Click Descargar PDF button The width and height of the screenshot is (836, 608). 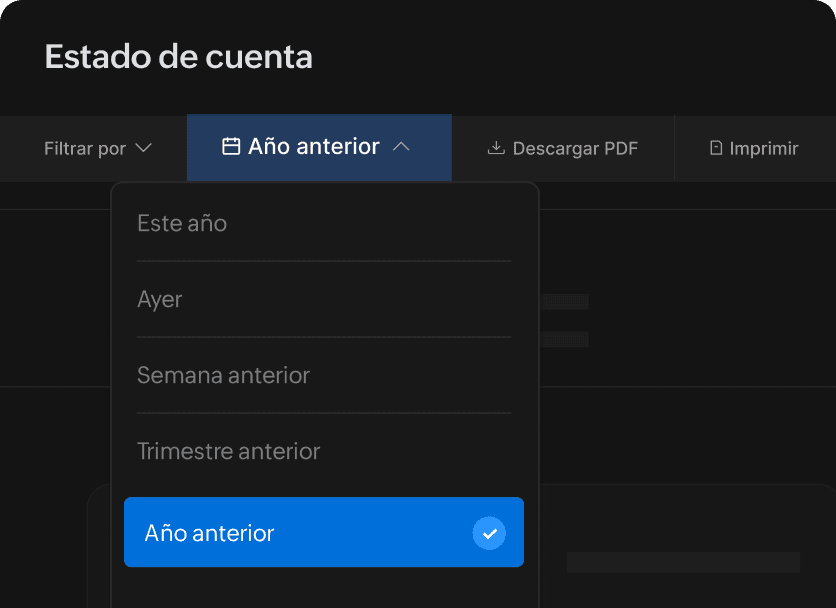tap(563, 148)
